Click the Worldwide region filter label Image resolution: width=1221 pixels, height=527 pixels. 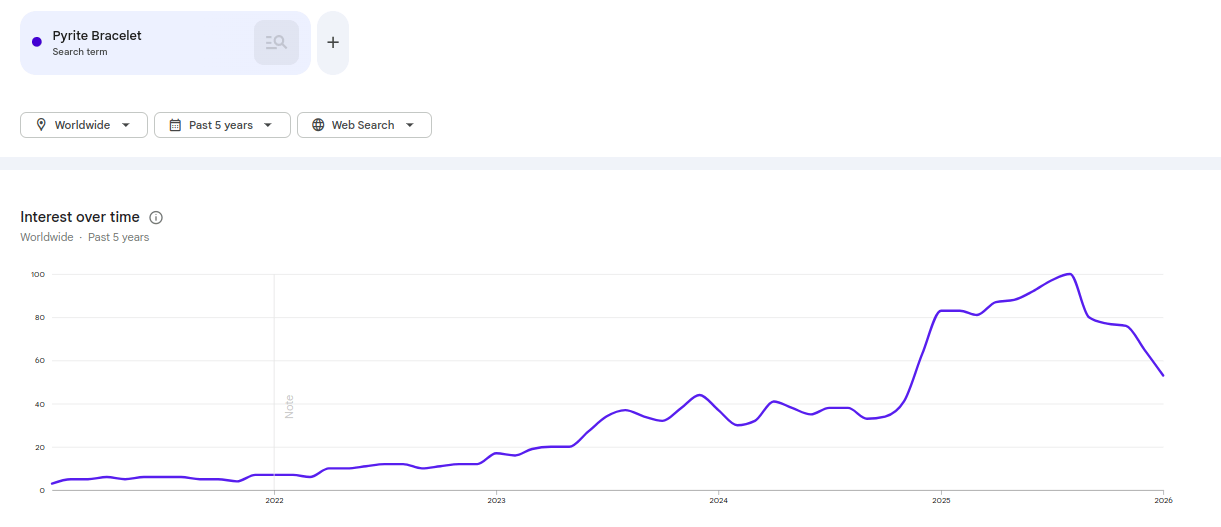pyautogui.click(x=82, y=125)
